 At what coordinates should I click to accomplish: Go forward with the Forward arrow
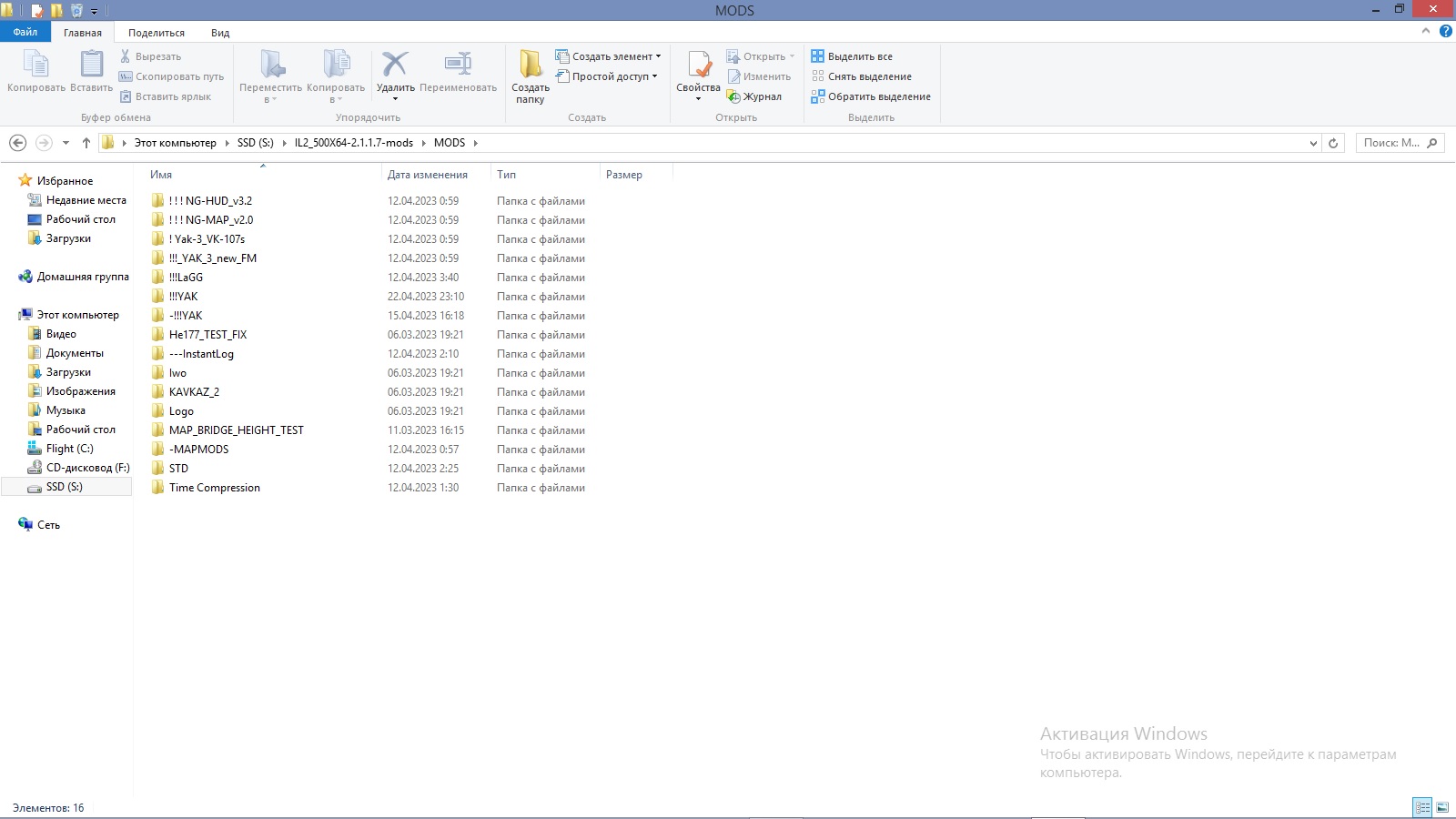[x=44, y=143]
